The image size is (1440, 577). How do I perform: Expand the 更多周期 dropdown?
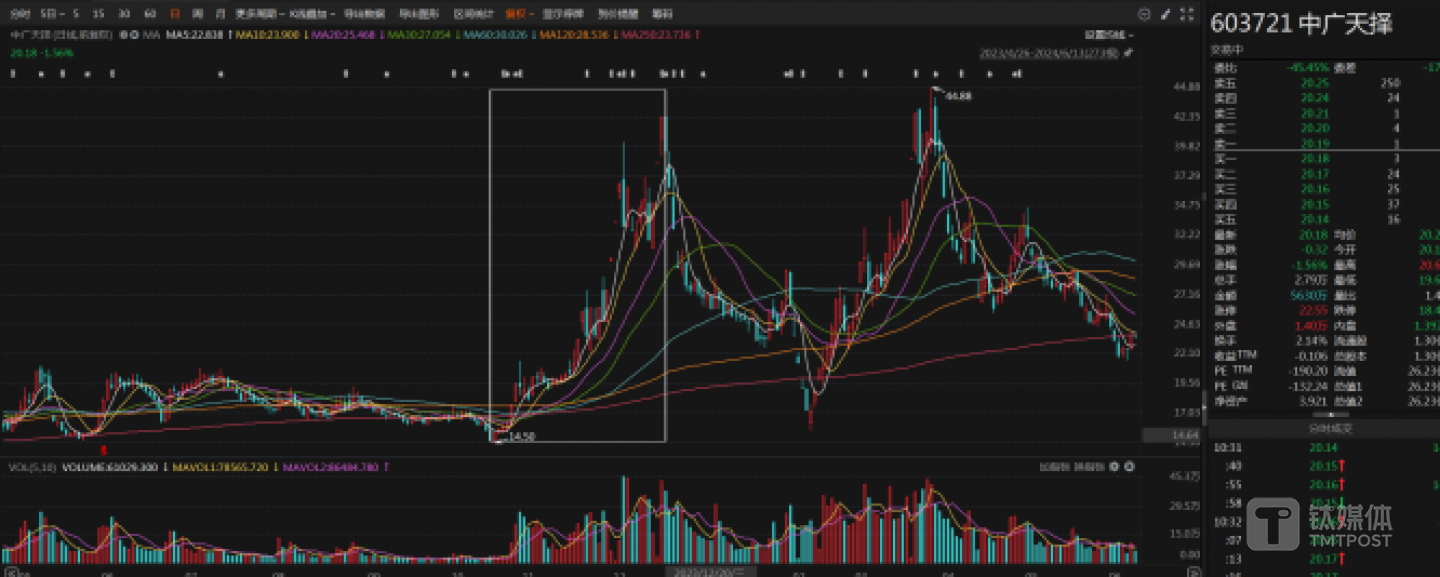(x=258, y=14)
